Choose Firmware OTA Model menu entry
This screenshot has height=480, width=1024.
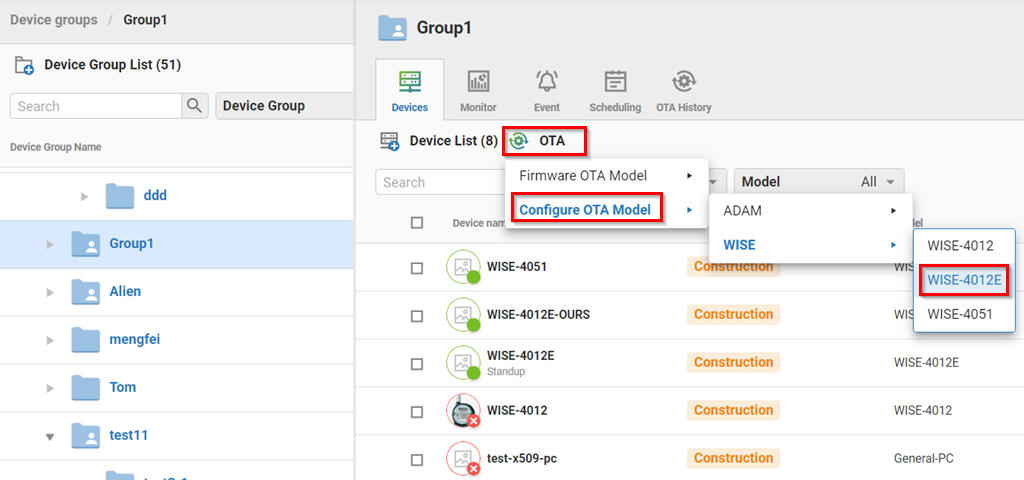point(583,176)
